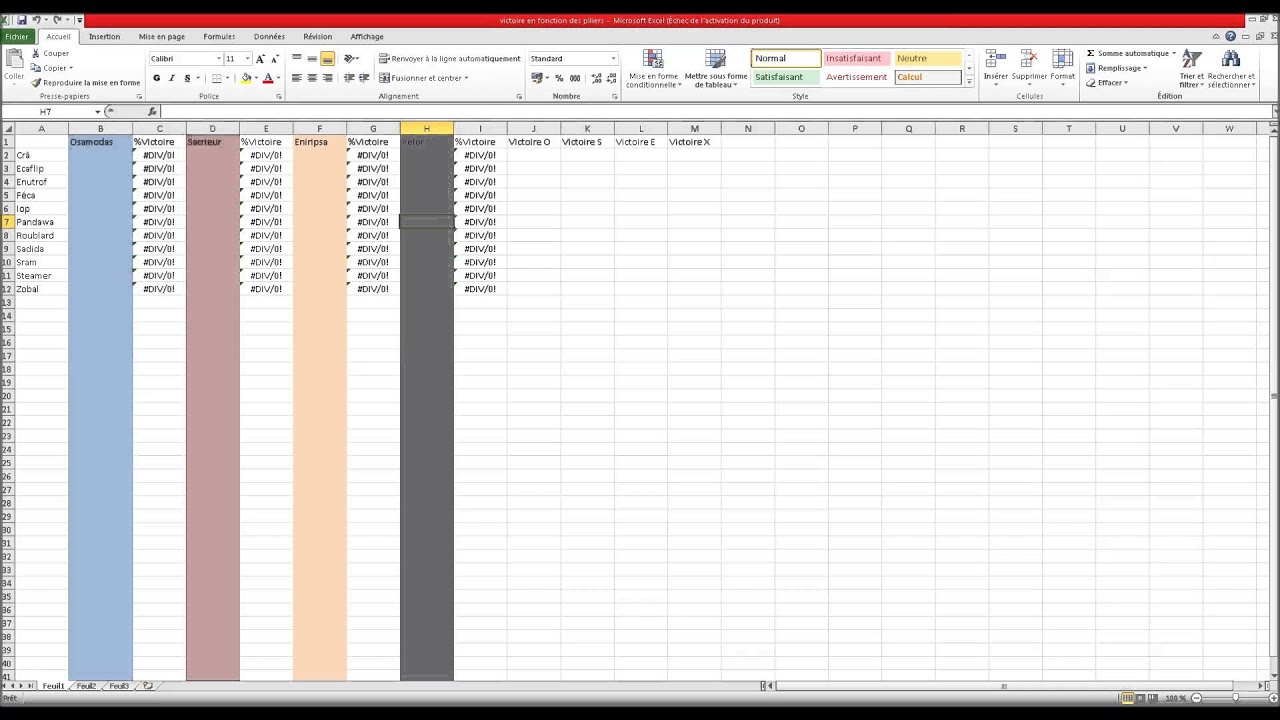Switch to the Insertion tab

coord(104,37)
